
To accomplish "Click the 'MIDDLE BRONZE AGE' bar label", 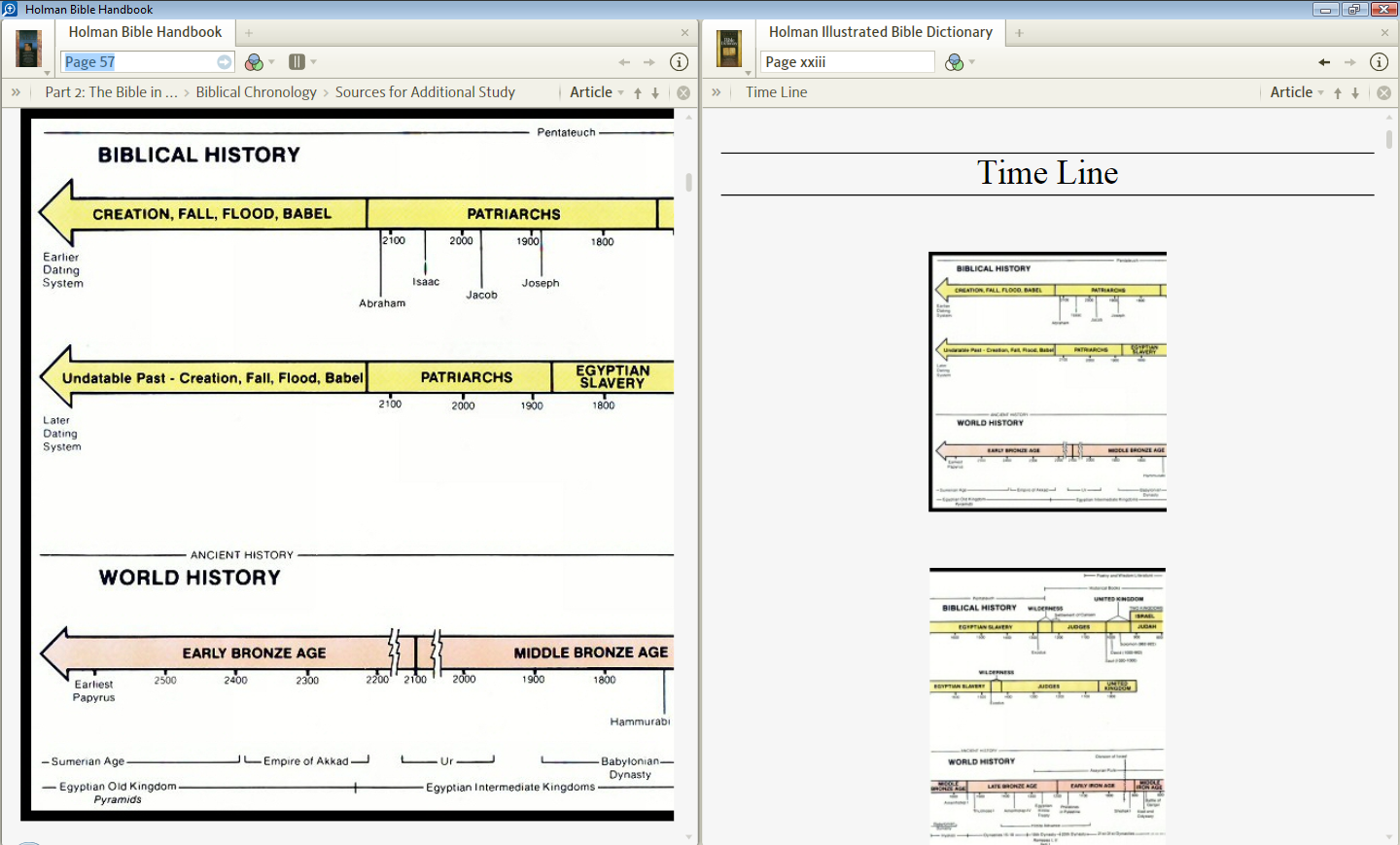I will tap(591, 652).
